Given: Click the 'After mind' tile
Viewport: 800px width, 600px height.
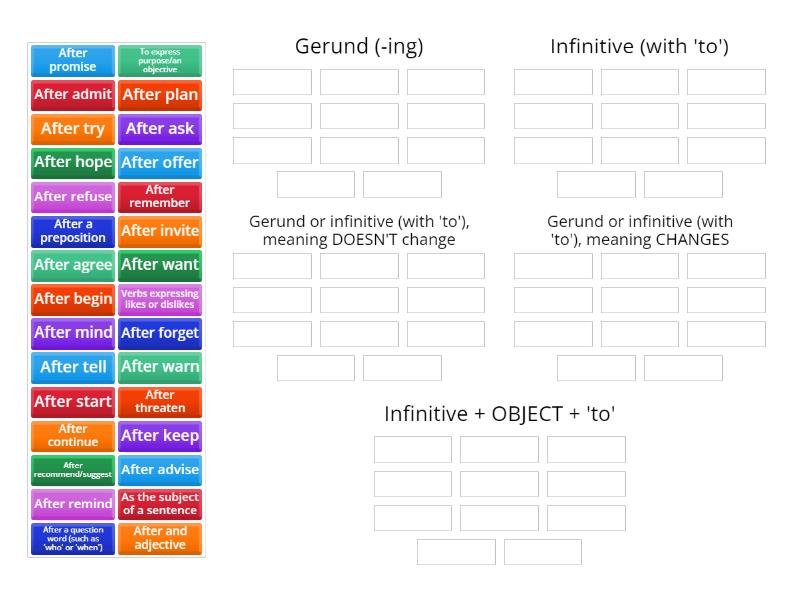Looking at the screenshot, I should tap(72, 333).
